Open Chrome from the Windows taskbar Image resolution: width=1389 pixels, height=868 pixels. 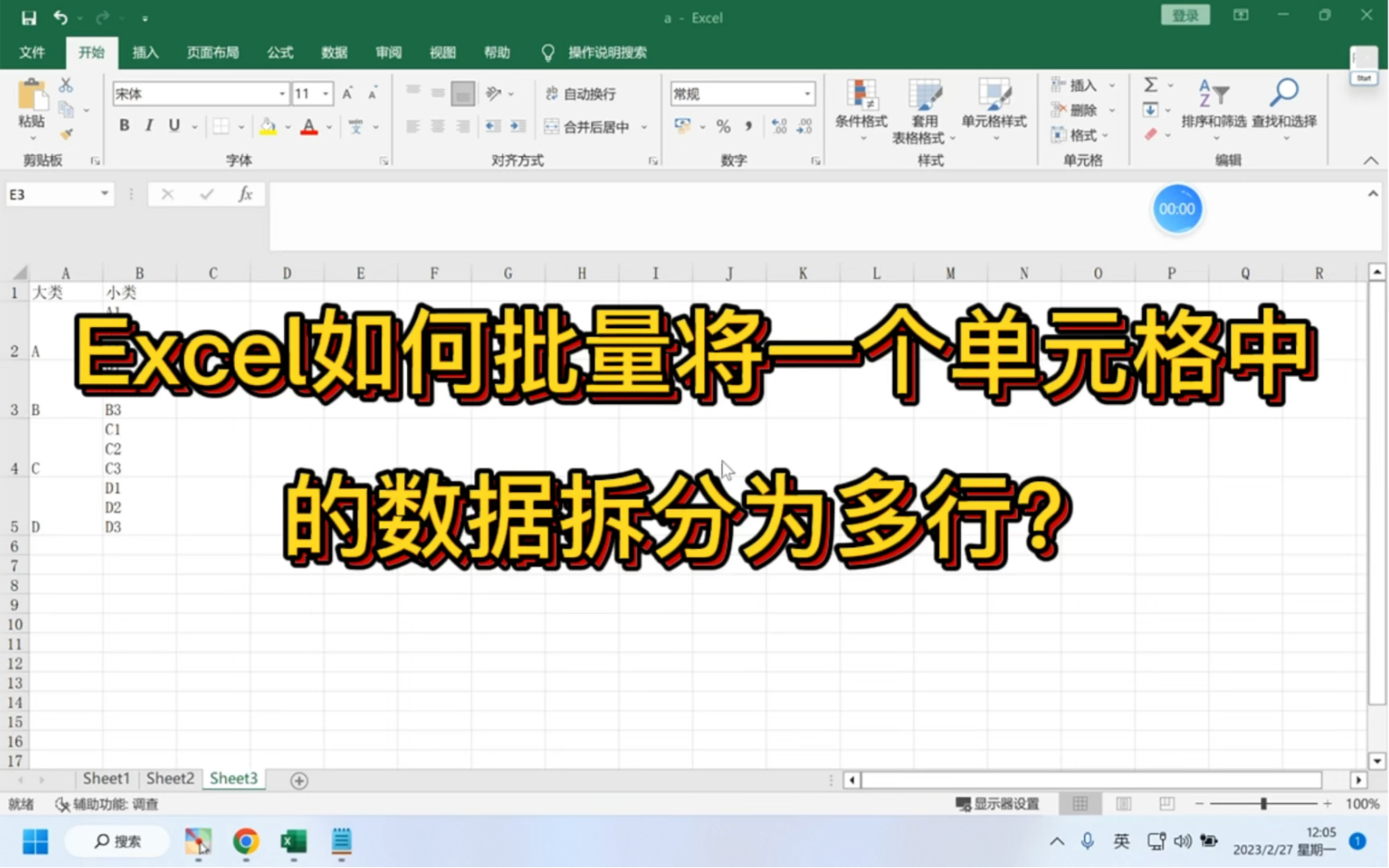pos(246,842)
